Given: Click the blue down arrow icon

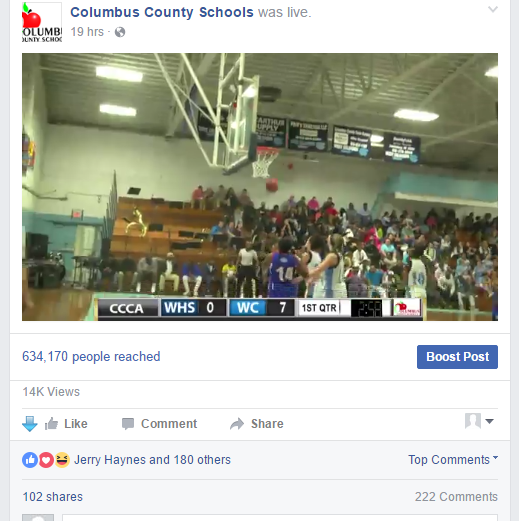Looking at the screenshot, I should 30,424.
